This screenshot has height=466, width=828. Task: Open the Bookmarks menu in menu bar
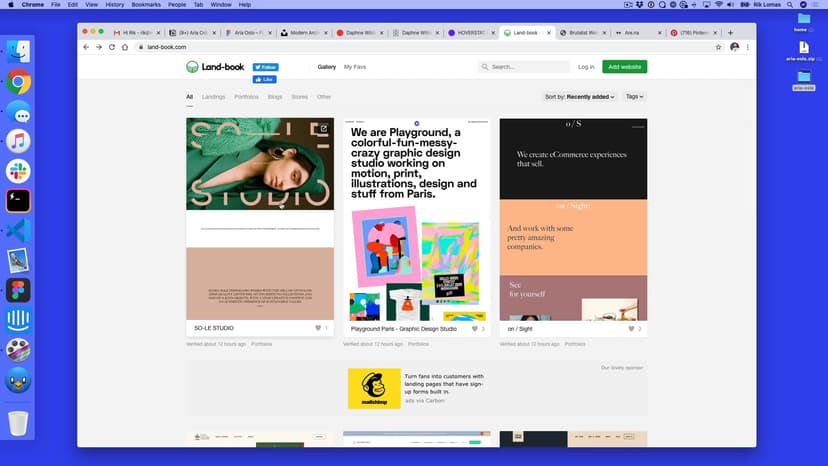point(146,5)
